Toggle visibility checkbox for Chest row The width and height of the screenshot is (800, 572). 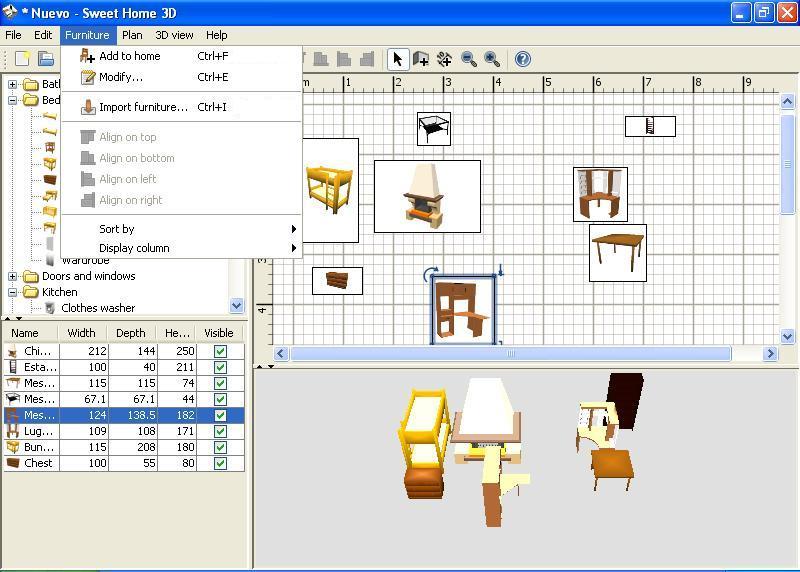click(220, 463)
